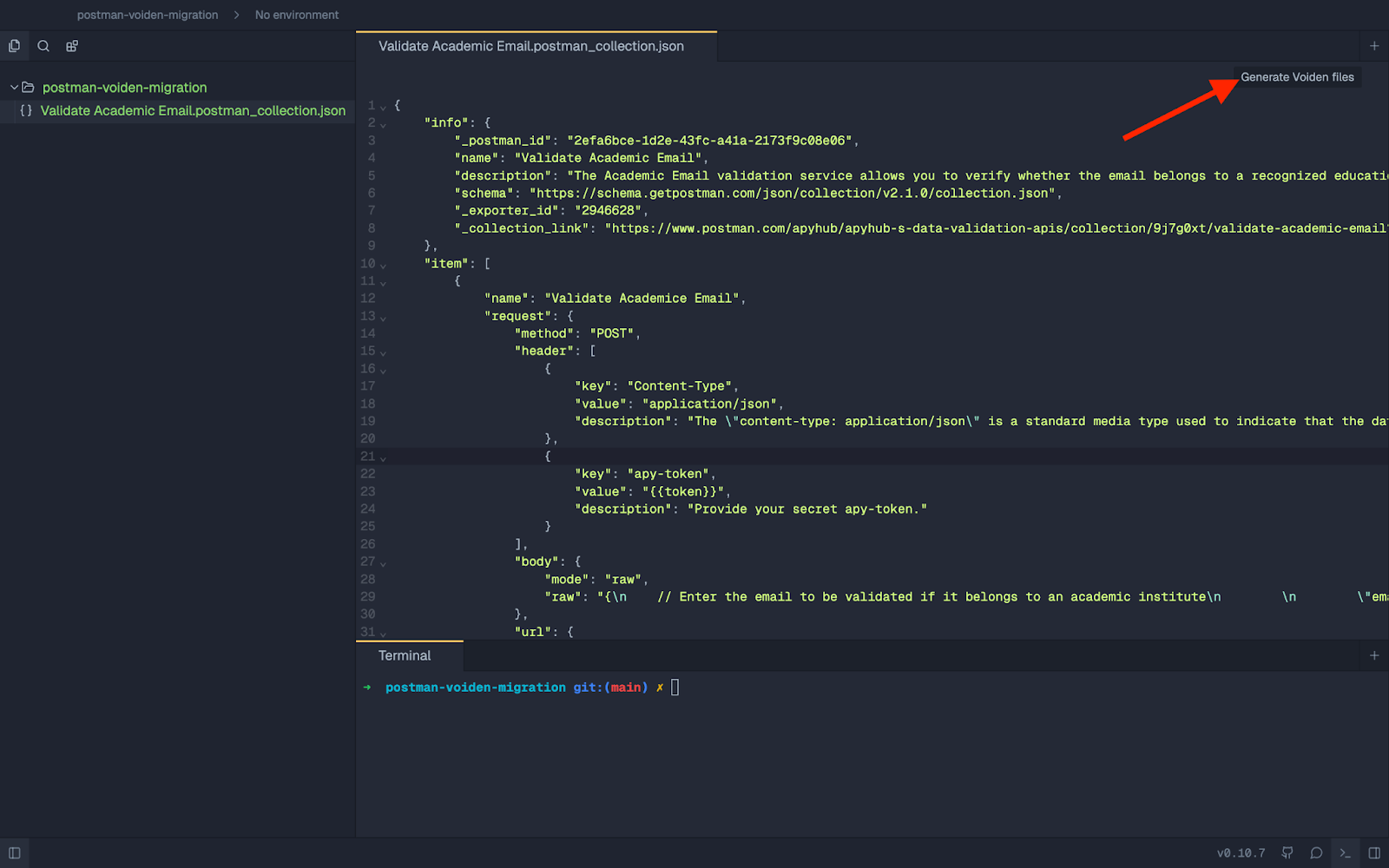This screenshot has width=1389, height=868.
Task: Click the open folder icon beside postman-voiden-migration
Action: click(x=28, y=88)
